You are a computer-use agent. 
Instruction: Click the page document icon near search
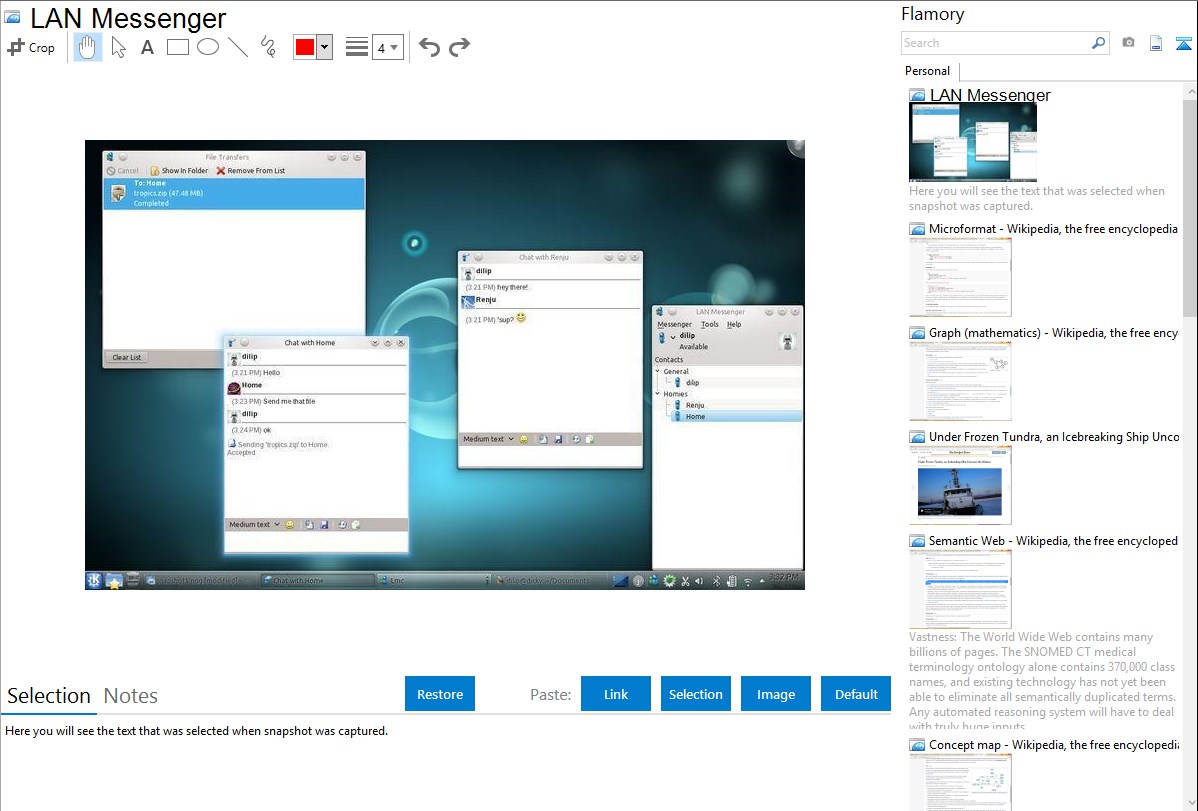(1156, 43)
